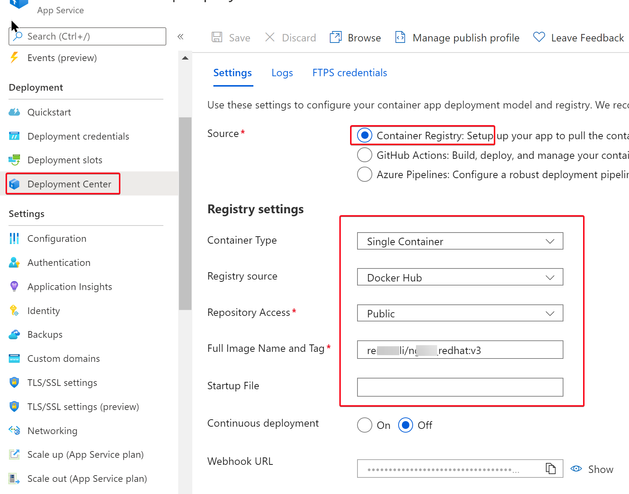This screenshot has height=494, width=629.
Task: Click the Leave Feedback heart icon
Action: point(539,38)
